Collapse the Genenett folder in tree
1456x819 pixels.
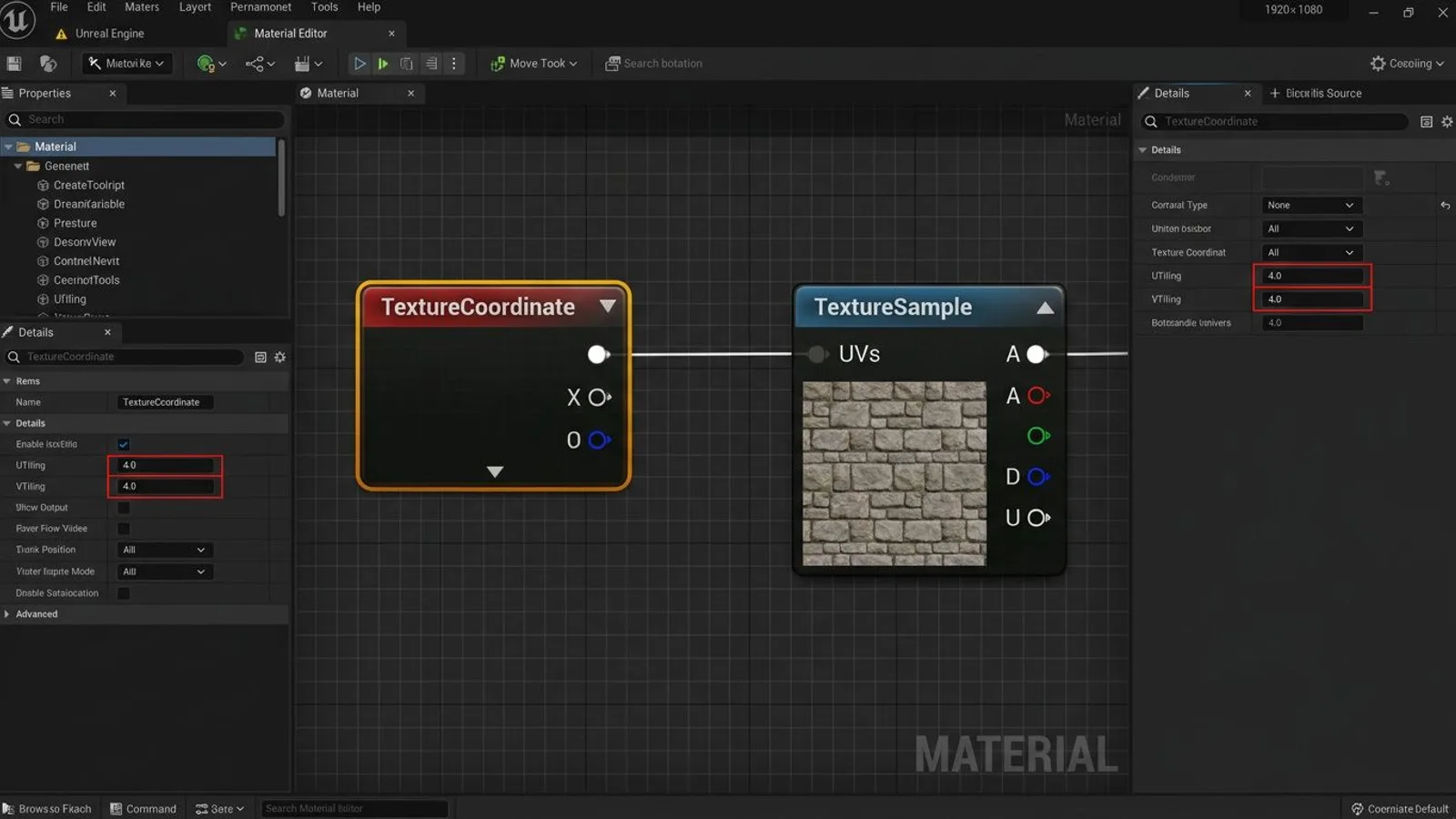point(18,167)
